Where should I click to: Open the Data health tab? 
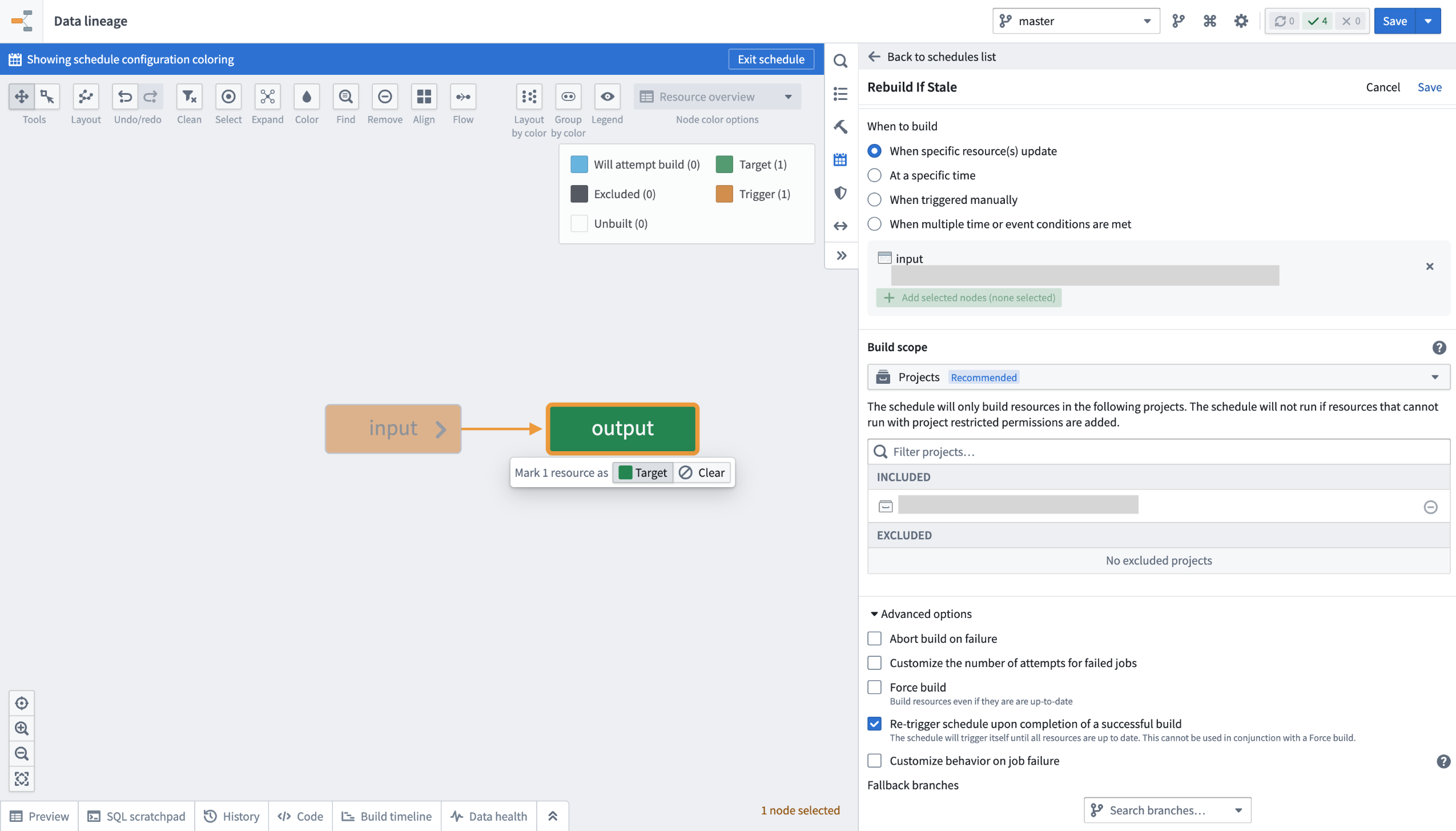(x=489, y=816)
